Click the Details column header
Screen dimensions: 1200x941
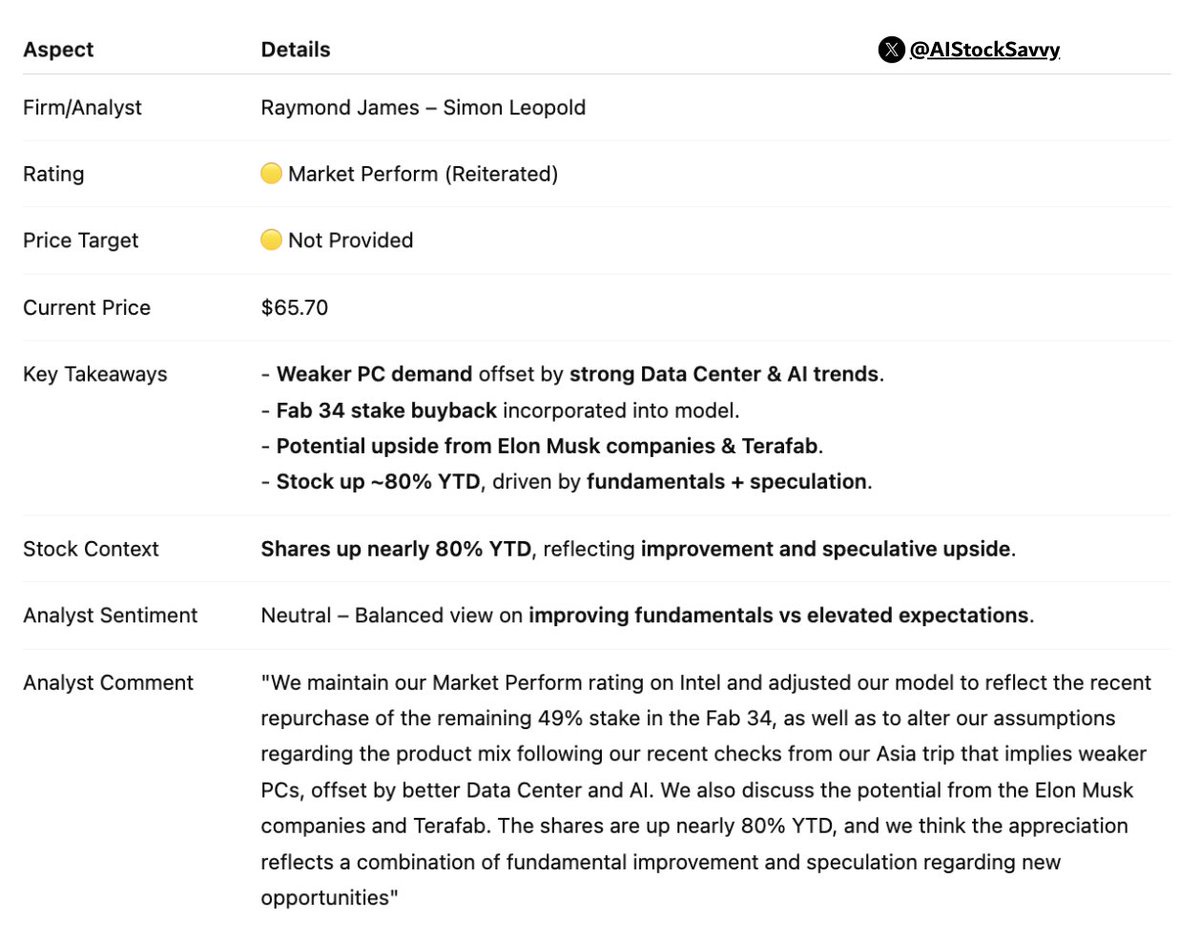click(295, 50)
